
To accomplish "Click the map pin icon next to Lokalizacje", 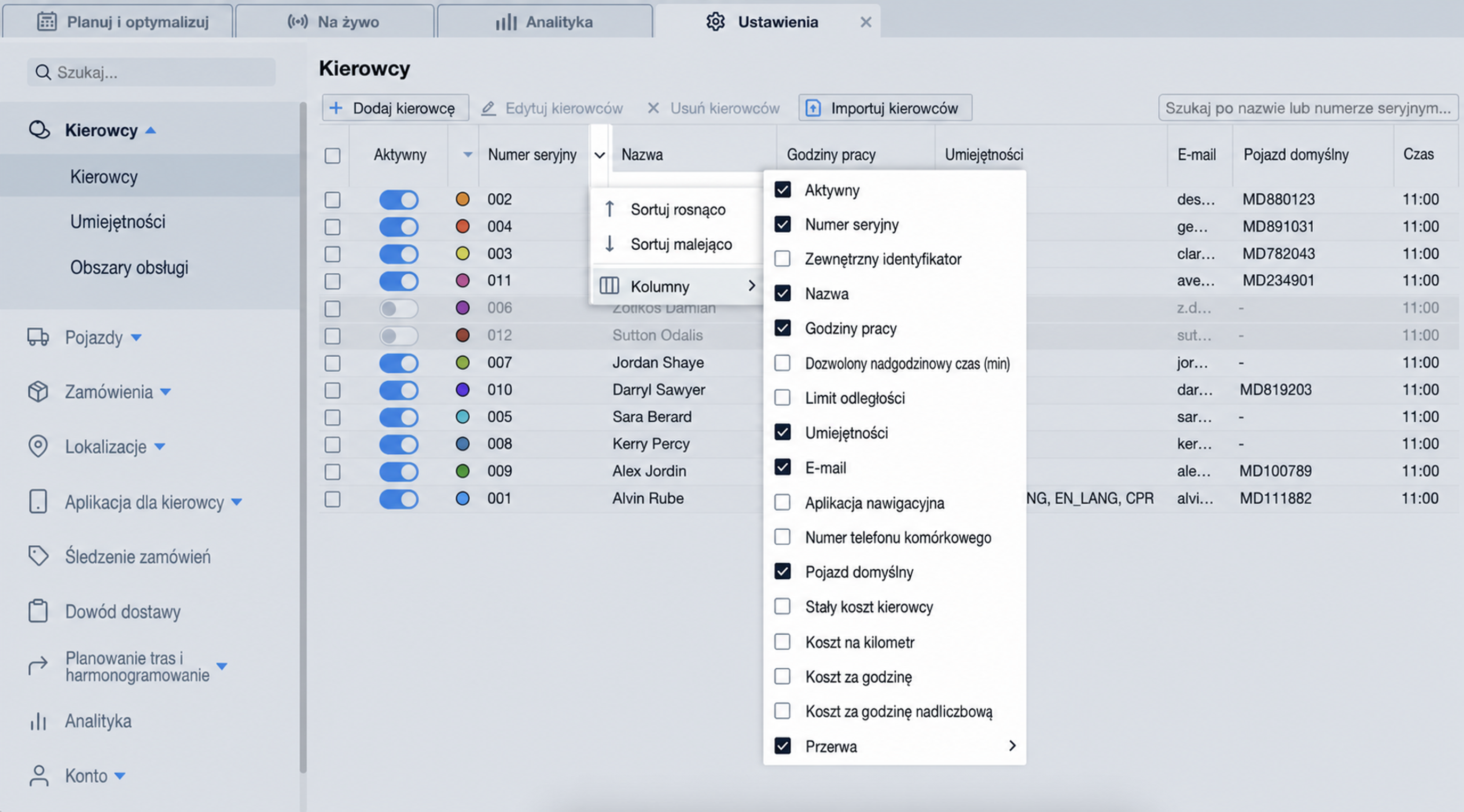I will [x=38, y=446].
